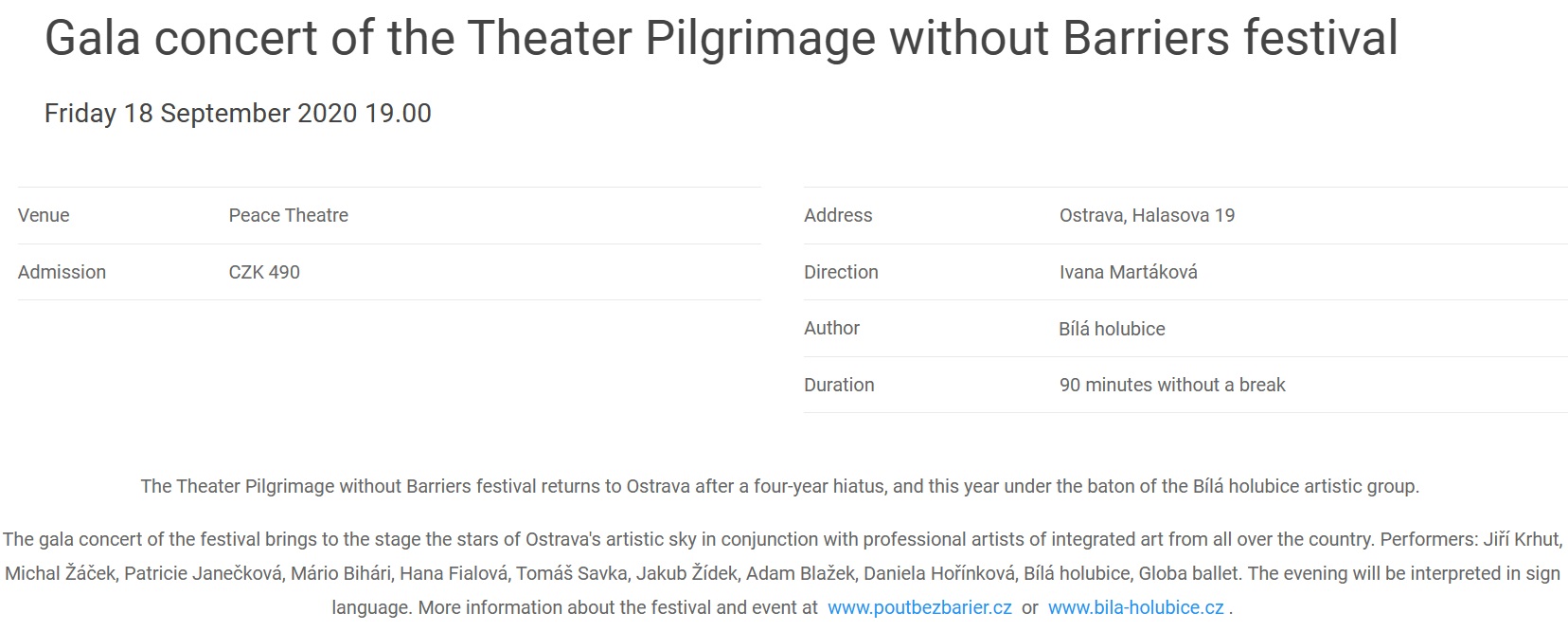Click the Author label
1568x631 pixels.
[x=831, y=328]
